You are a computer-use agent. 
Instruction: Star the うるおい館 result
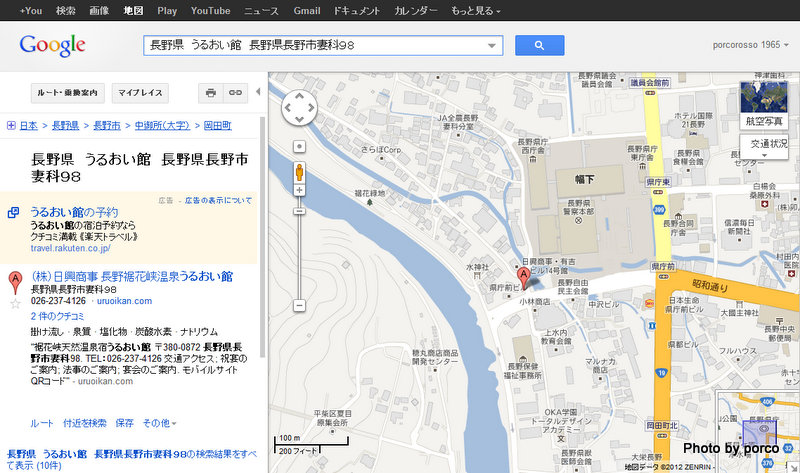(x=15, y=305)
